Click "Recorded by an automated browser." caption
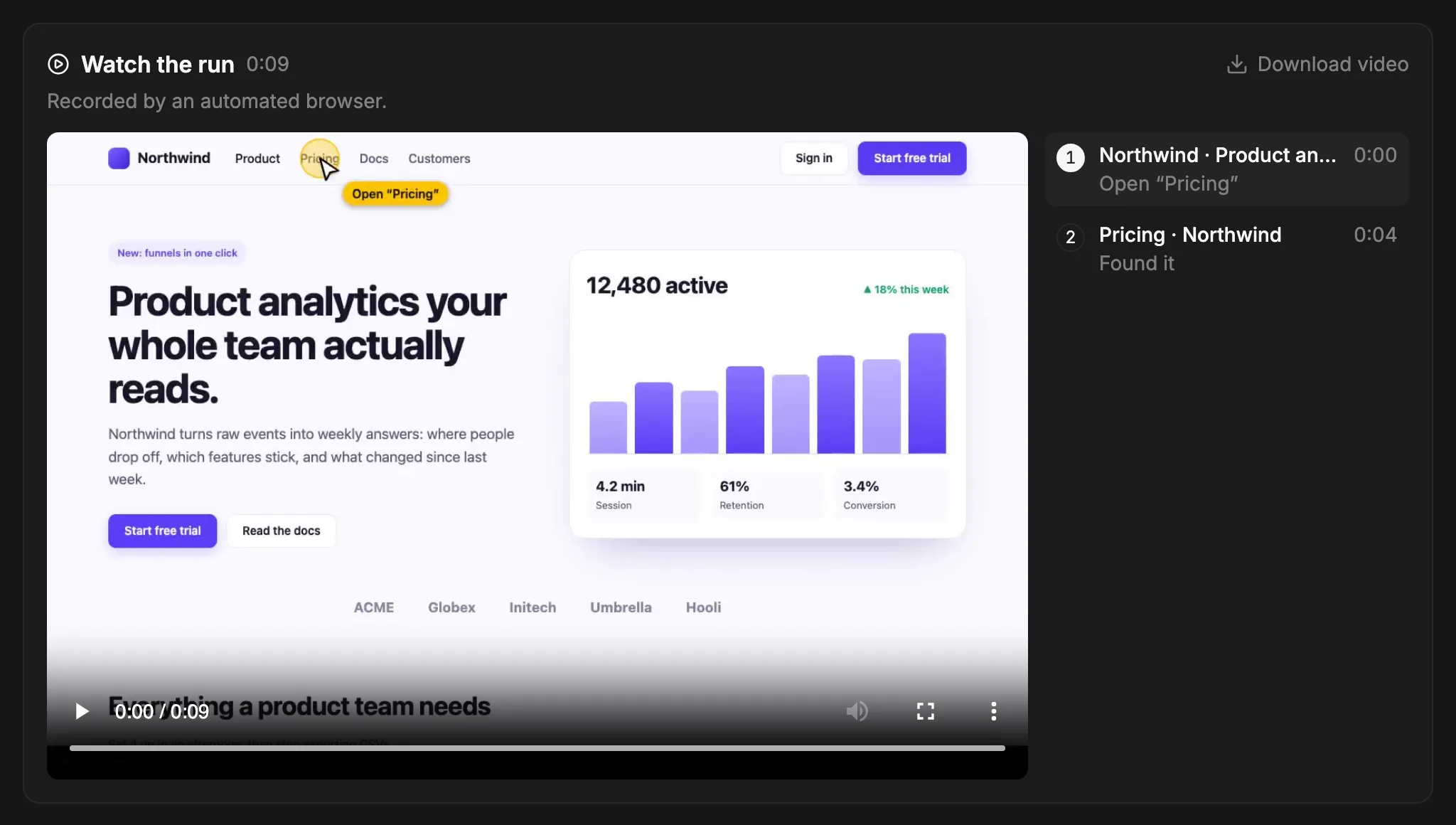 tap(217, 101)
